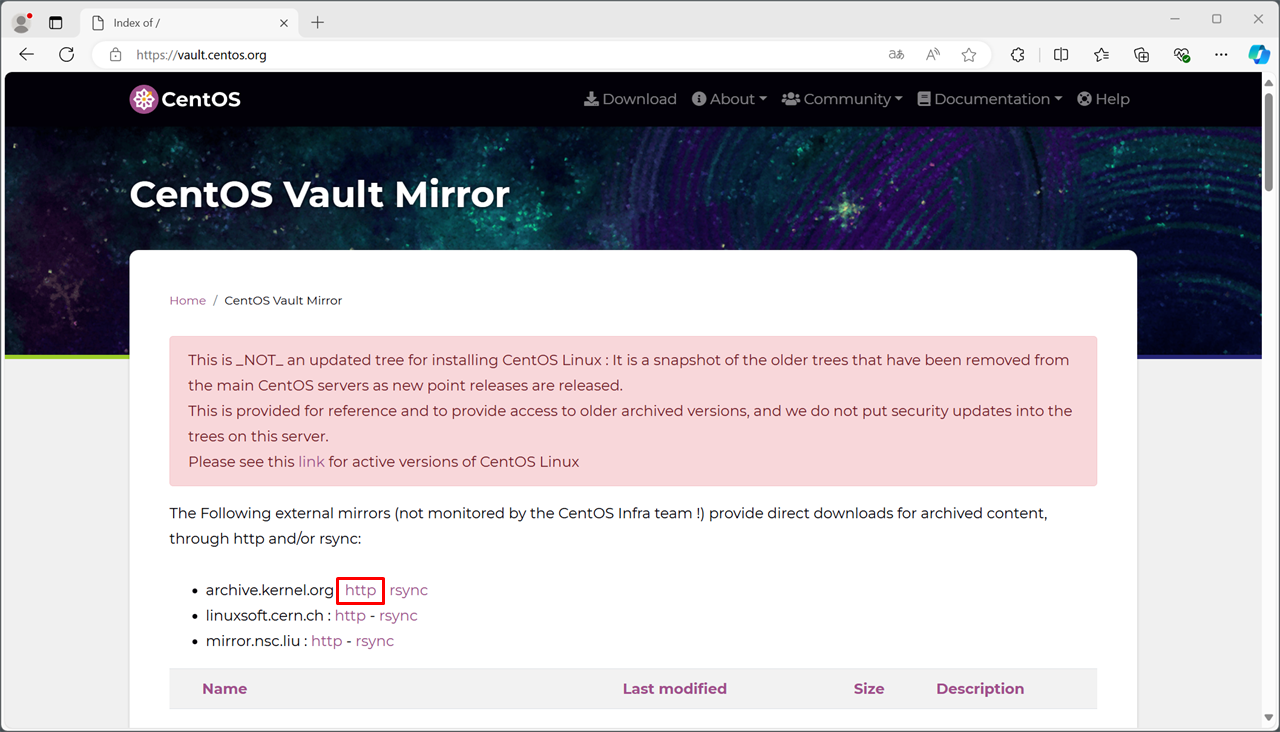Image resolution: width=1280 pixels, height=732 pixels.
Task: Click the Read aloud icon in the address bar
Action: point(932,55)
